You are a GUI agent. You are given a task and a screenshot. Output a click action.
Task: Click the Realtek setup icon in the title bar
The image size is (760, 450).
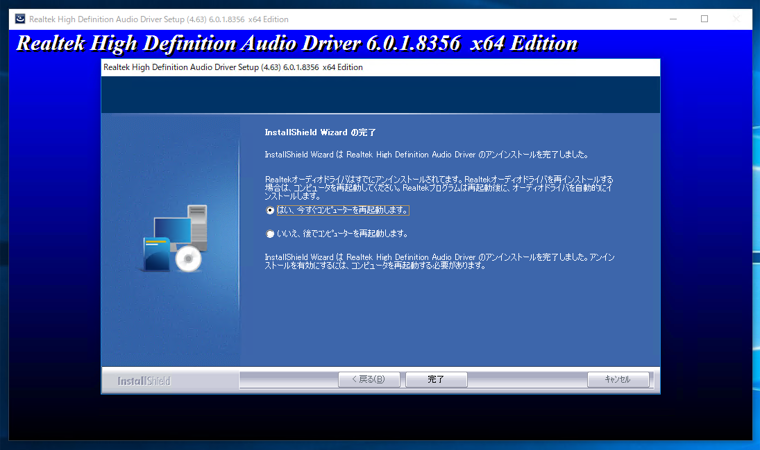click(20, 19)
